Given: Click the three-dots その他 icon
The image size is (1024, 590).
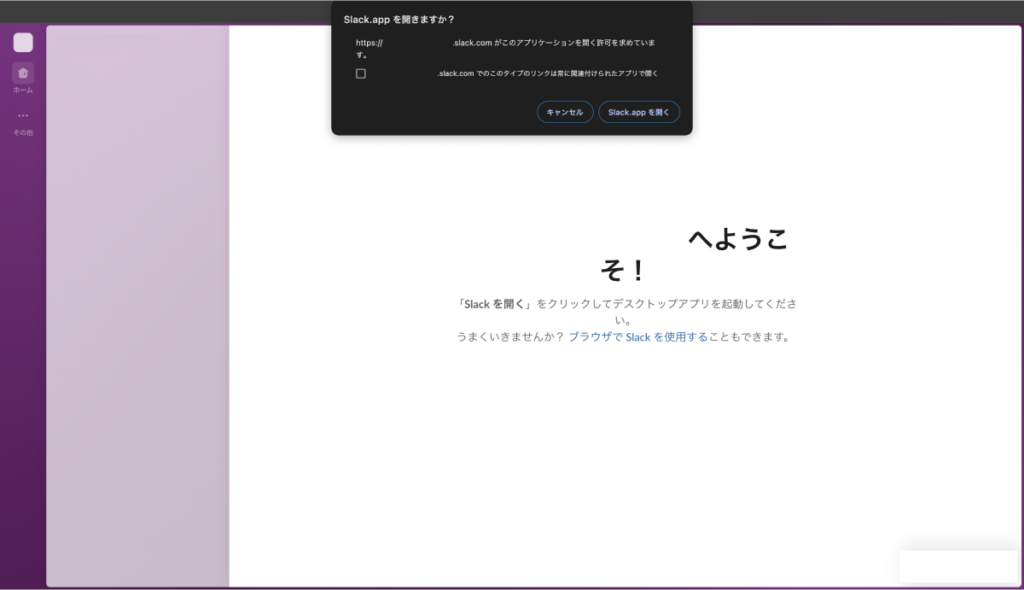Looking at the screenshot, I should [x=23, y=116].
